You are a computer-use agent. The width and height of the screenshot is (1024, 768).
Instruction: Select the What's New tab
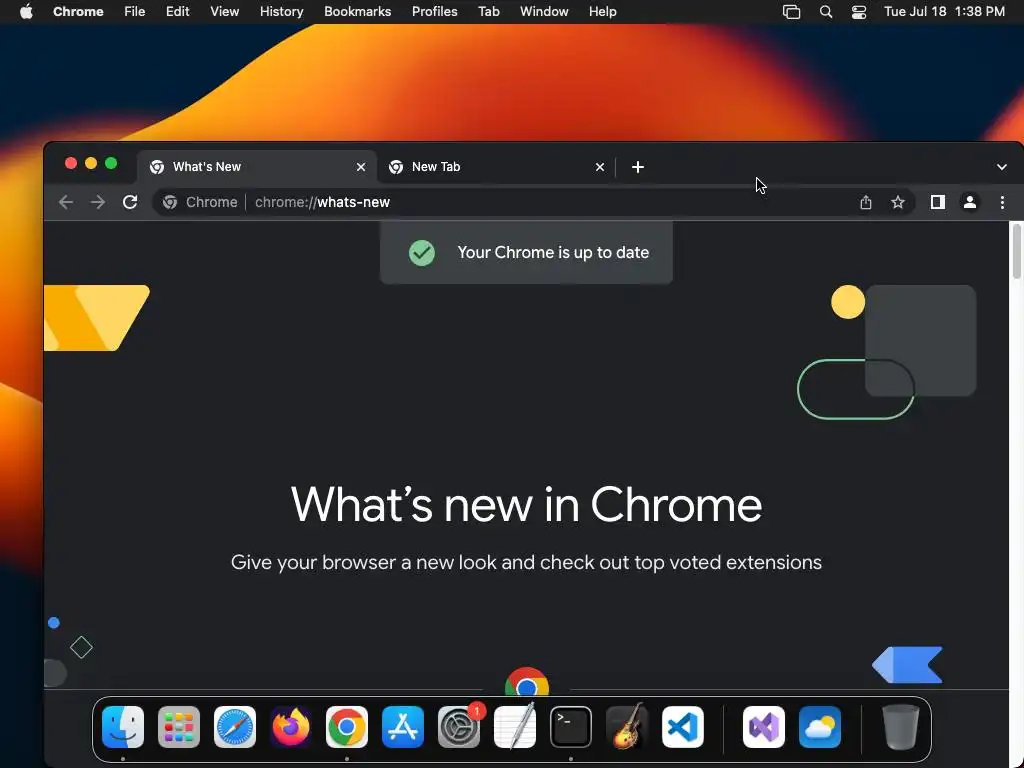point(257,167)
